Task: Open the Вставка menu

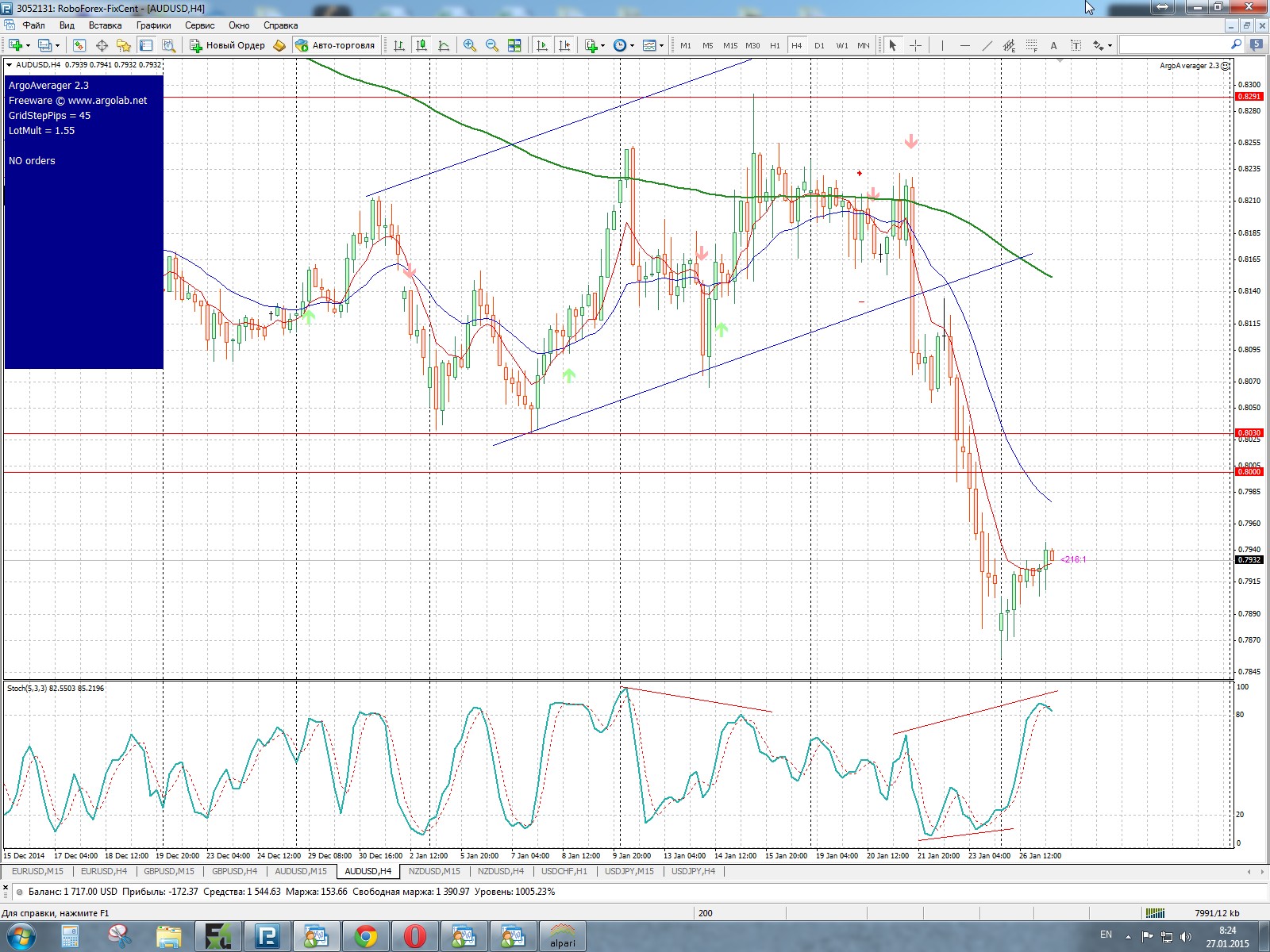Action: point(105,25)
